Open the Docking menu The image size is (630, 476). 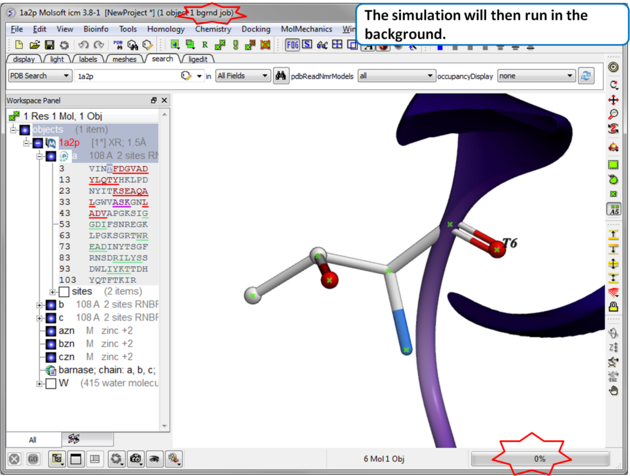point(256,30)
